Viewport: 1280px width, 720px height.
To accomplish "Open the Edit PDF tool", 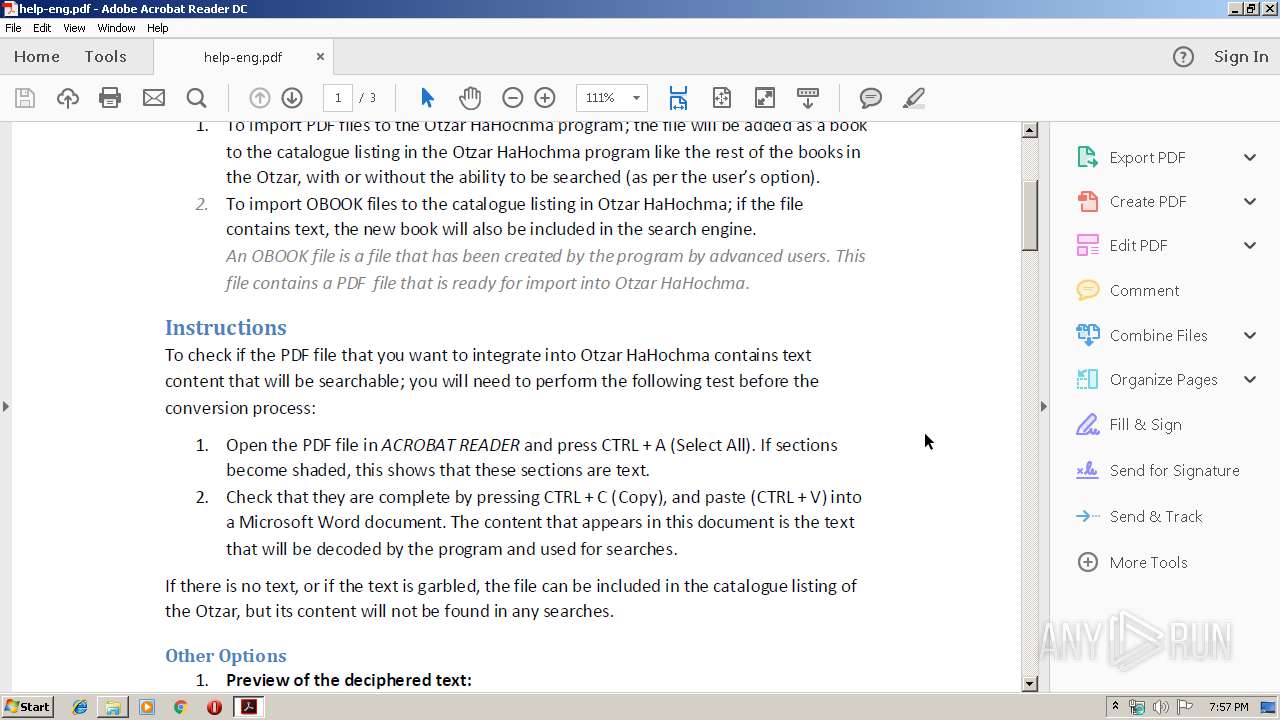I will 1138,245.
